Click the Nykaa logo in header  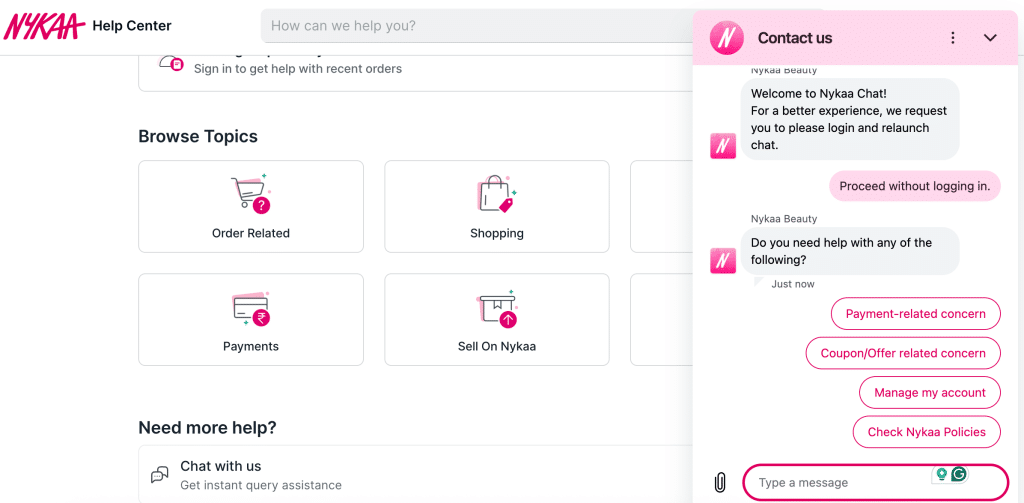click(44, 25)
